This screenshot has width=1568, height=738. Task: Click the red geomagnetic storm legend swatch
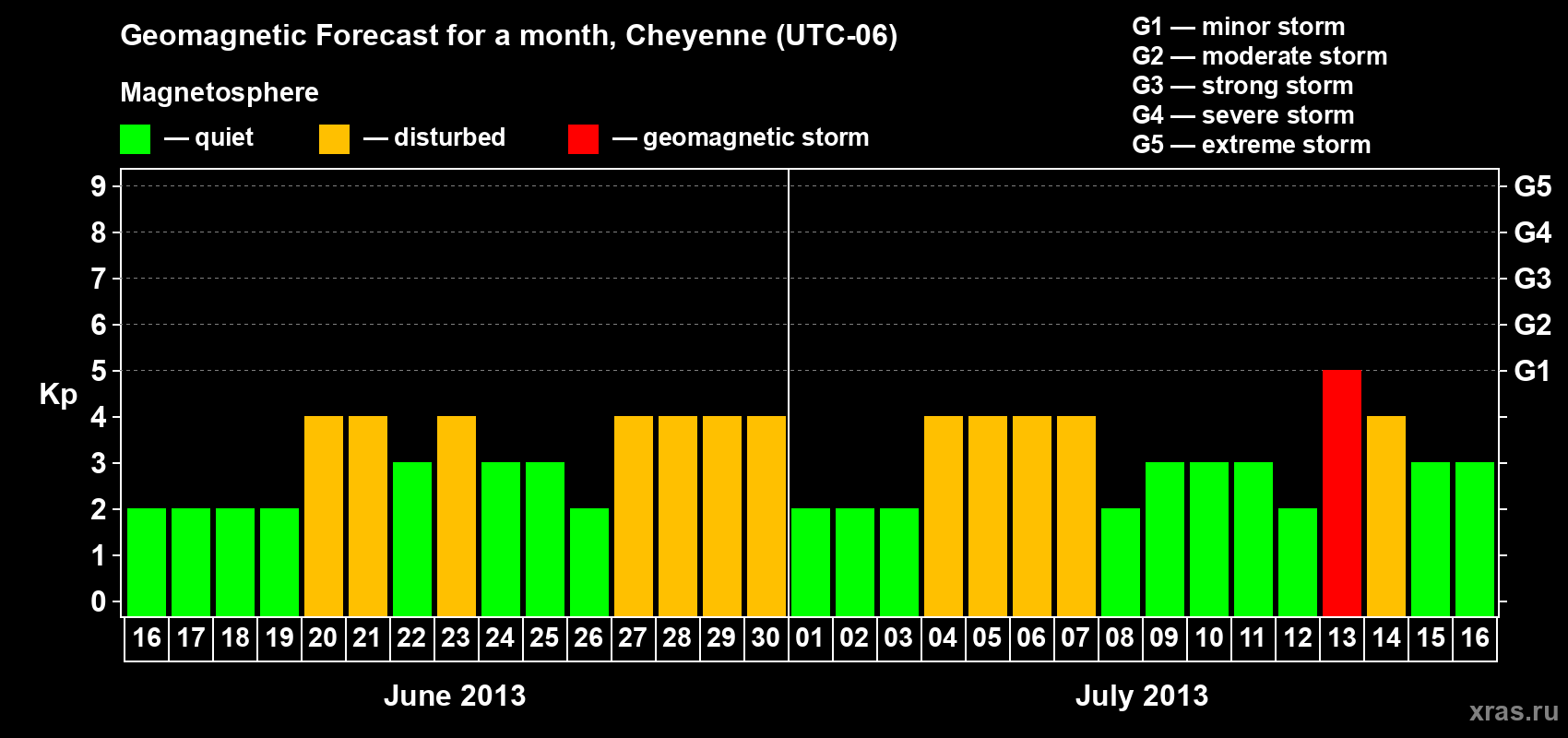583,139
